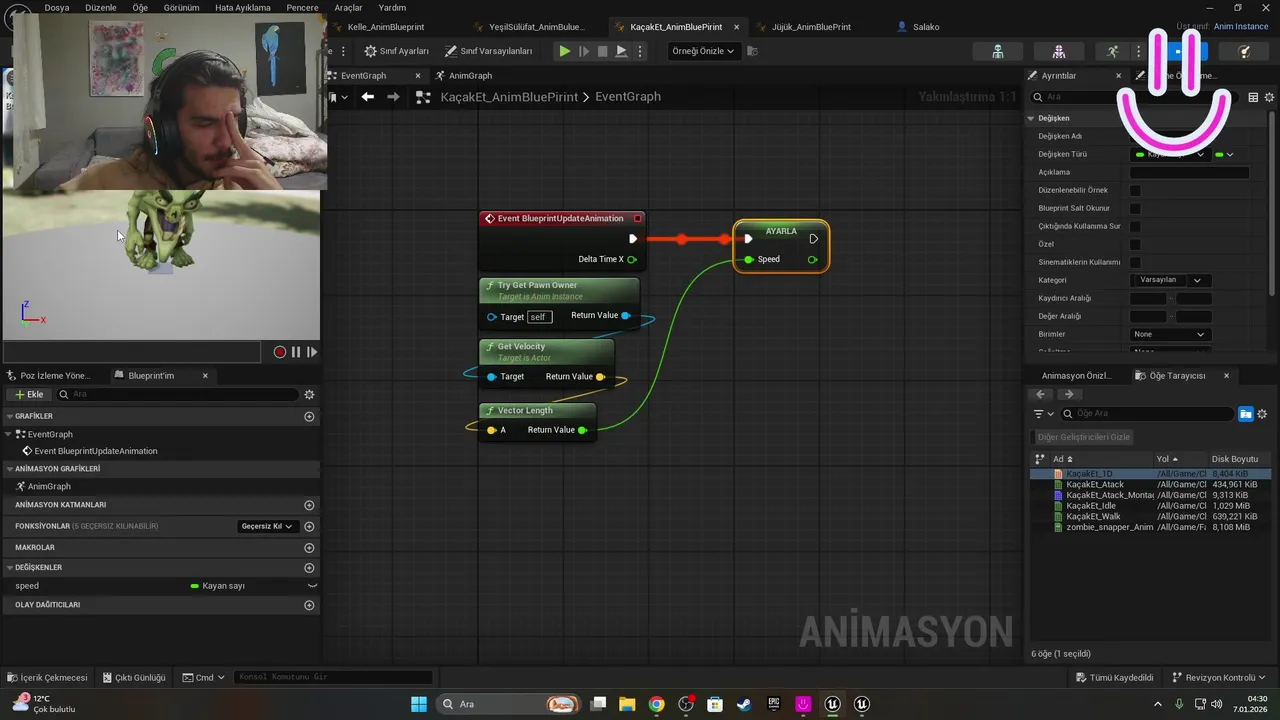Click the Açıklama description field
This screenshot has height=720, width=1280.
tap(1189, 172)
